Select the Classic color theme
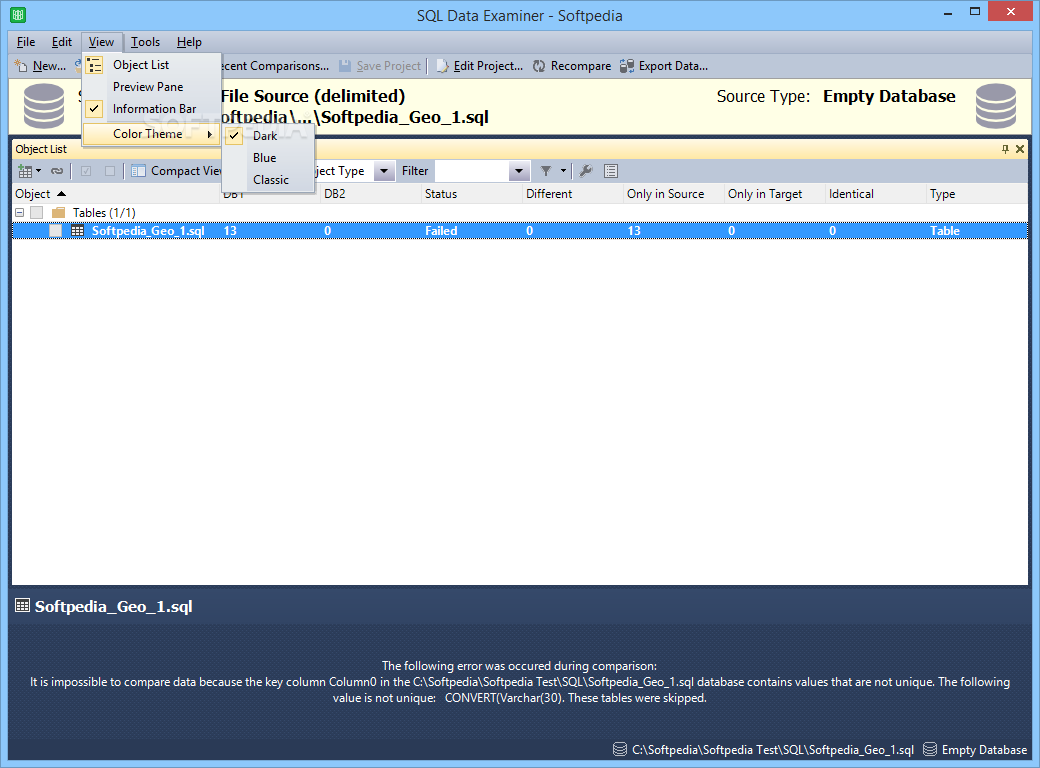This screenshot has width=1040, height=768. [268, 180]
